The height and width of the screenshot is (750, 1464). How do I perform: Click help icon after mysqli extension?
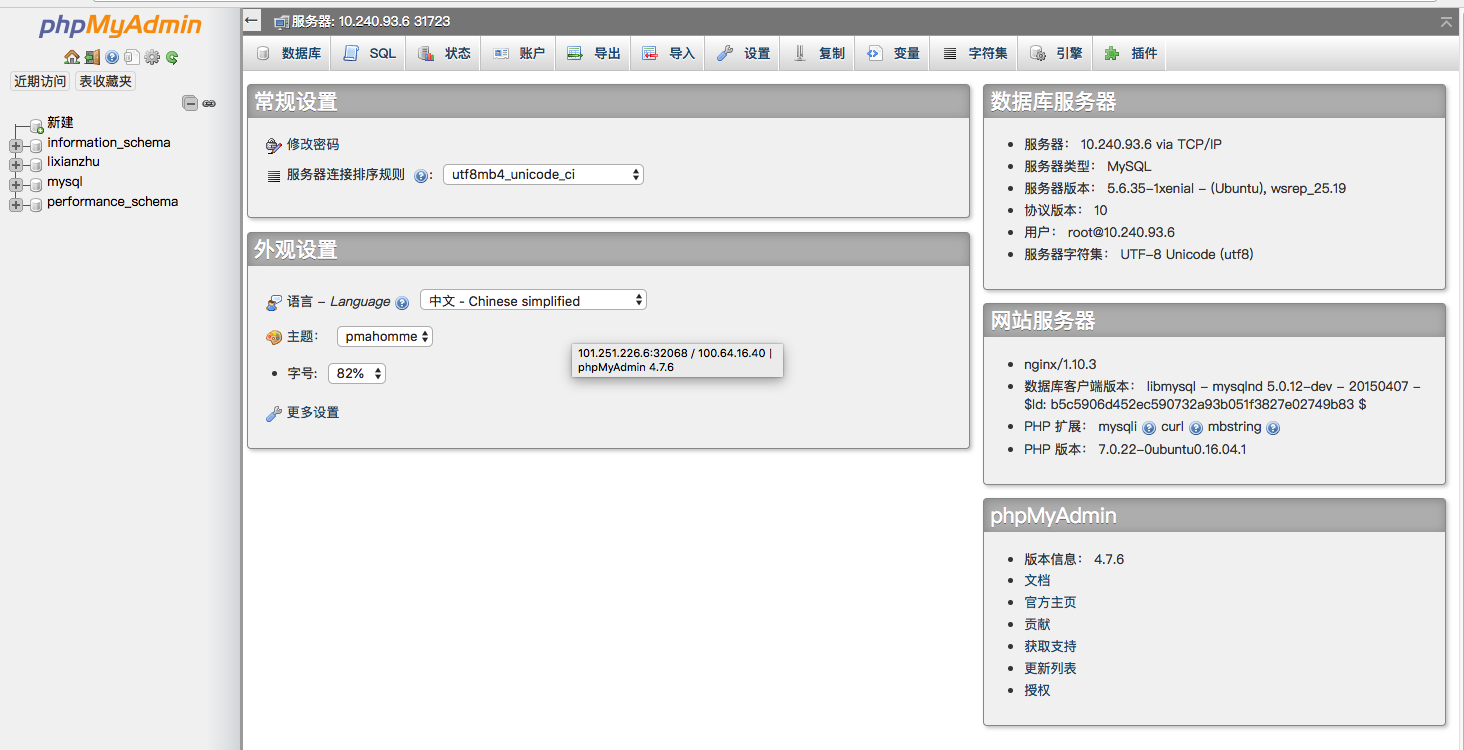point(1149,428)
